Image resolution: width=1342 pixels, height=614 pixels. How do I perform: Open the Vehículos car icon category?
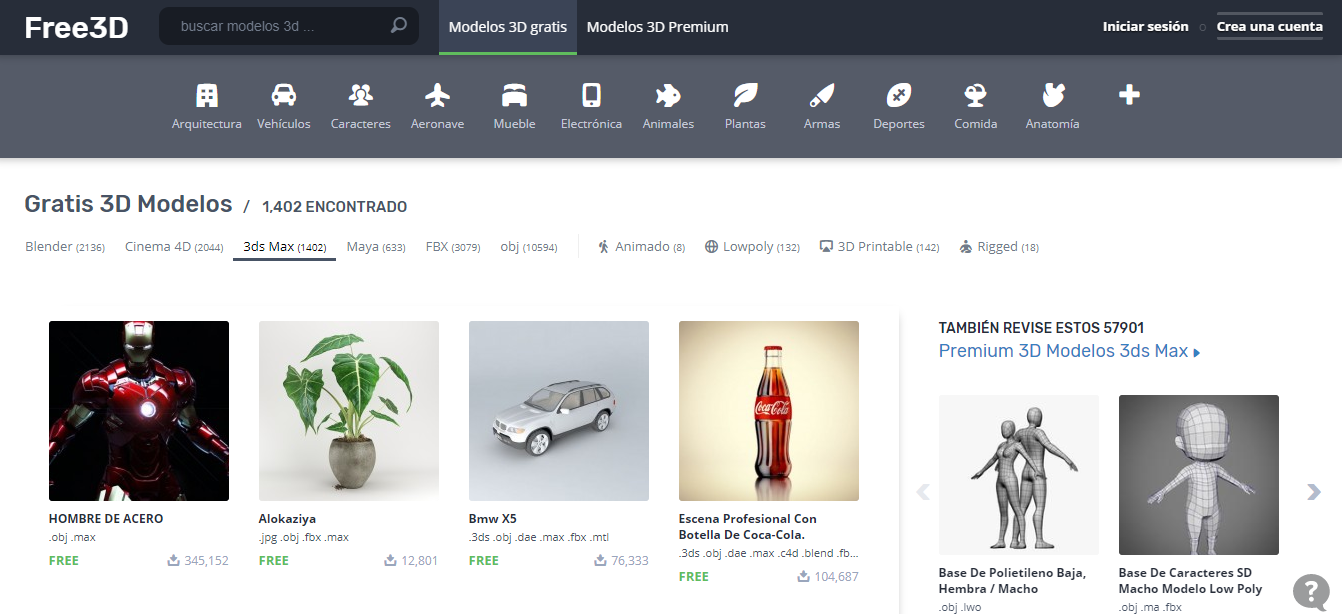tap(284, 107)
